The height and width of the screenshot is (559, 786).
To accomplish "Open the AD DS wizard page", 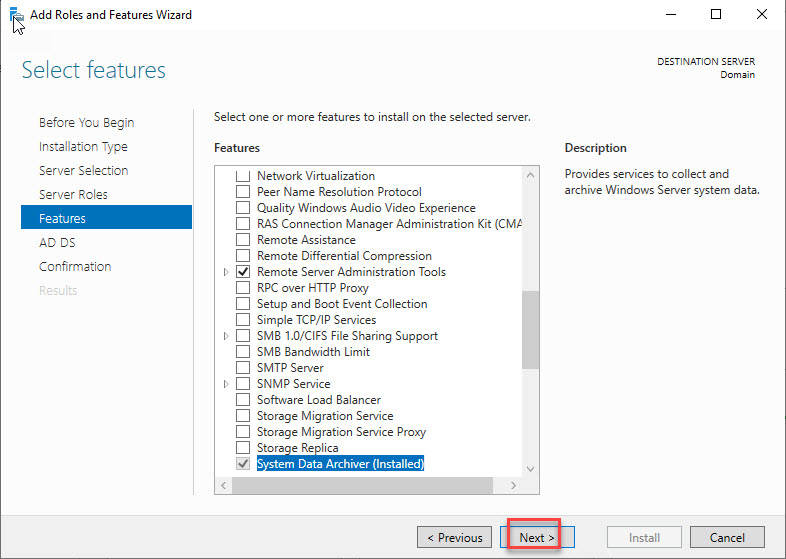I will click(x=57, y=242).
